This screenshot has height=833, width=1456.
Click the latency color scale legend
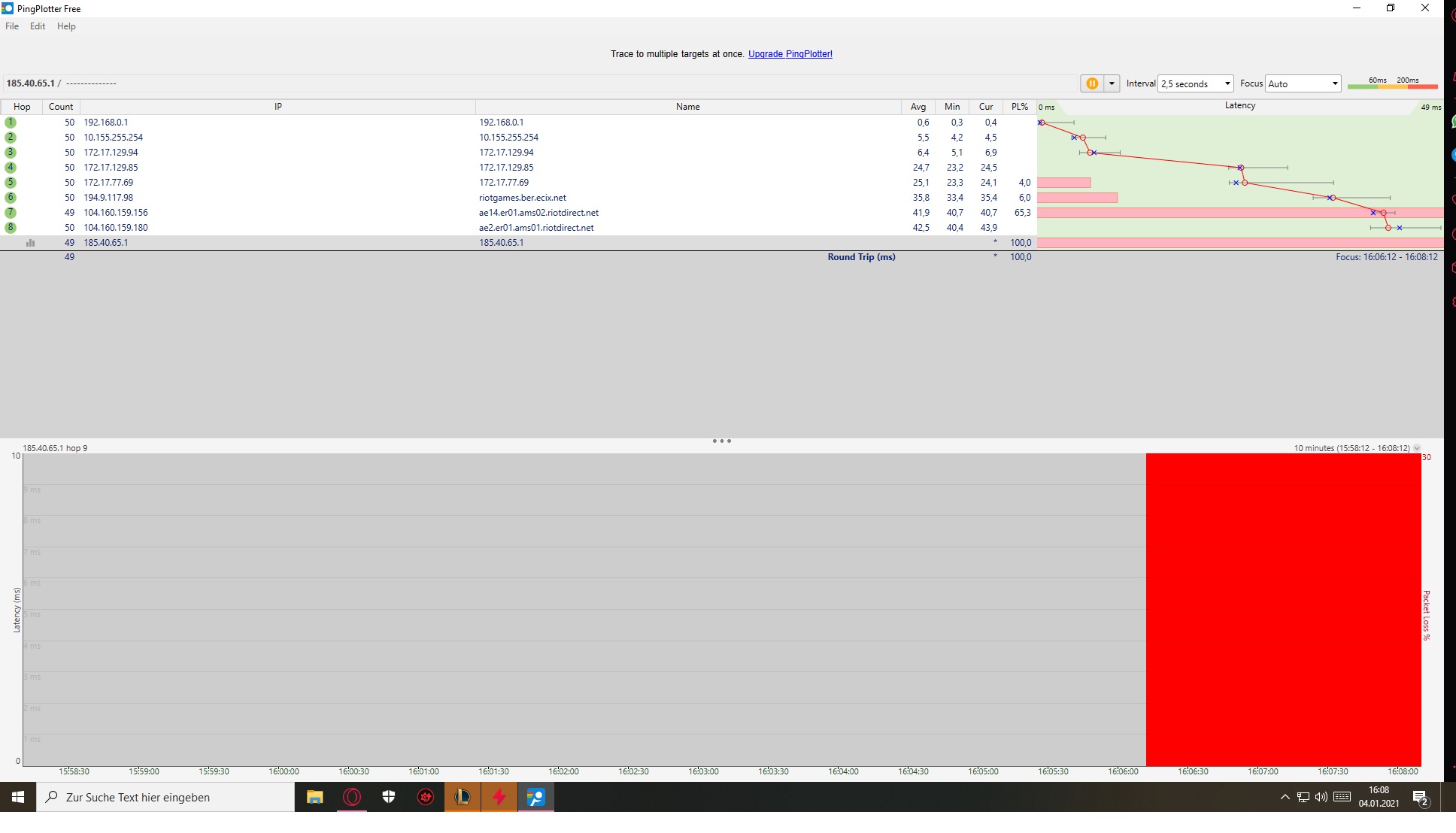click(1392, 83)
